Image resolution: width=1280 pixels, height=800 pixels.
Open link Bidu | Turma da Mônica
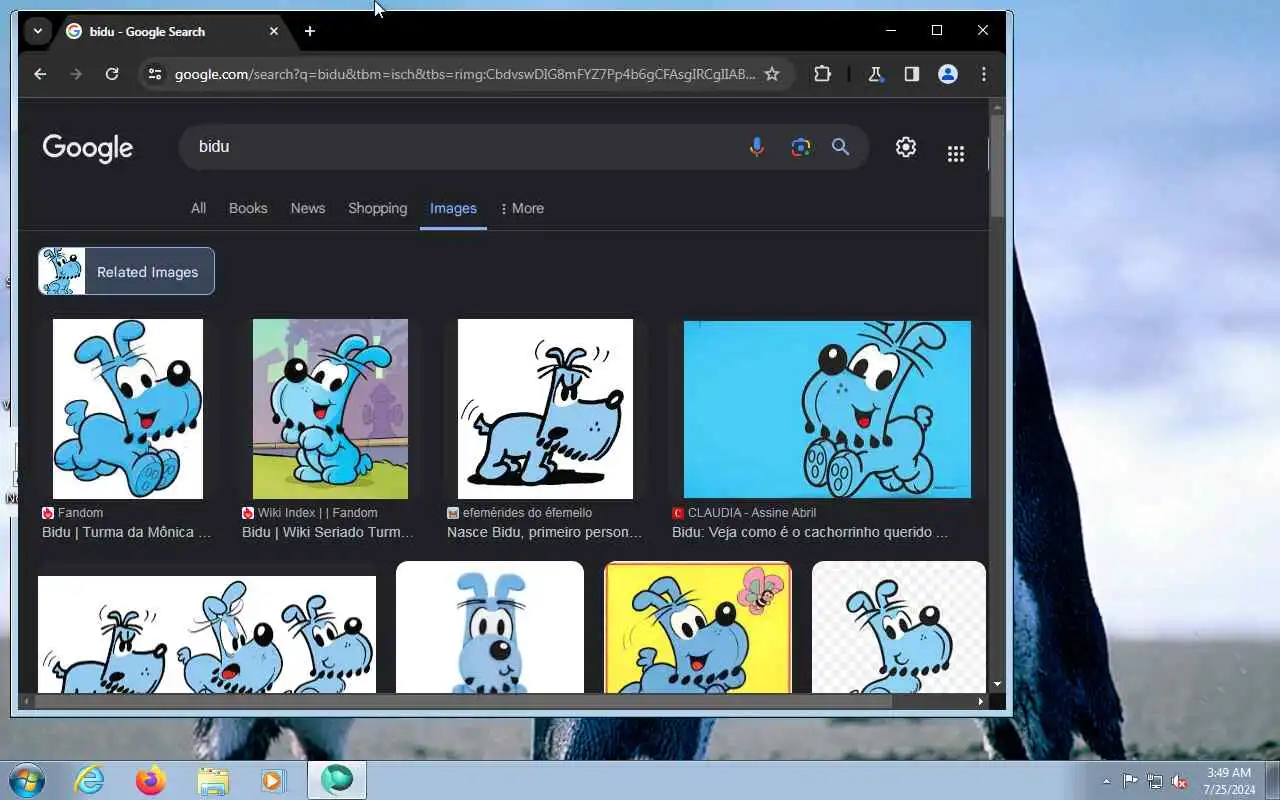[x=127, y=532]
